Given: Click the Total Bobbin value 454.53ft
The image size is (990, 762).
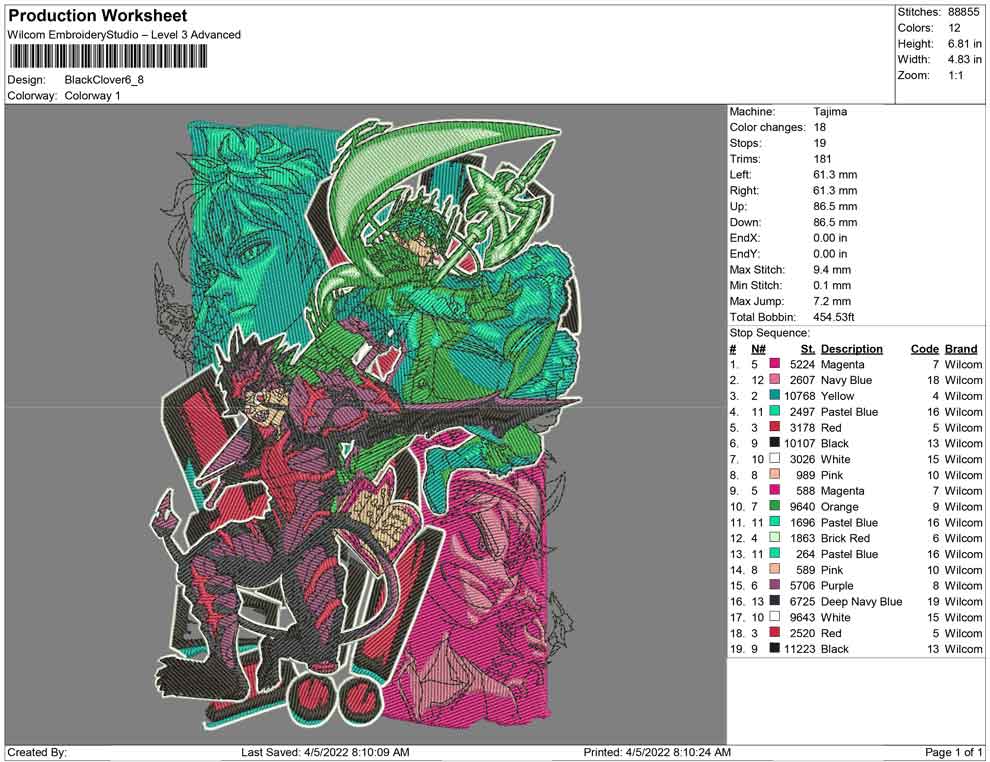Looking at the screenshot, I should [833, 317].
